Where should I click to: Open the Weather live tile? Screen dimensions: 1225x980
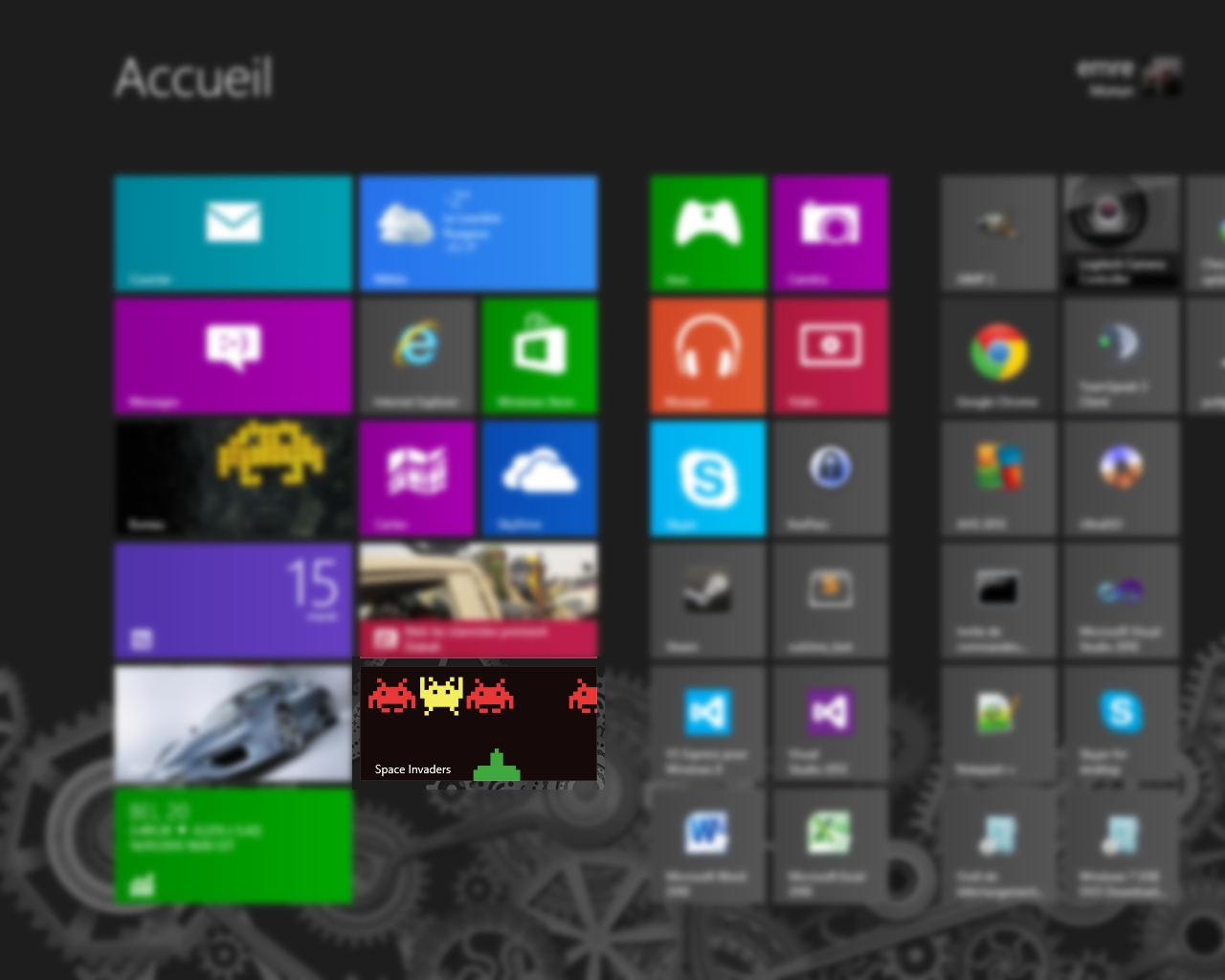(479, 233)
